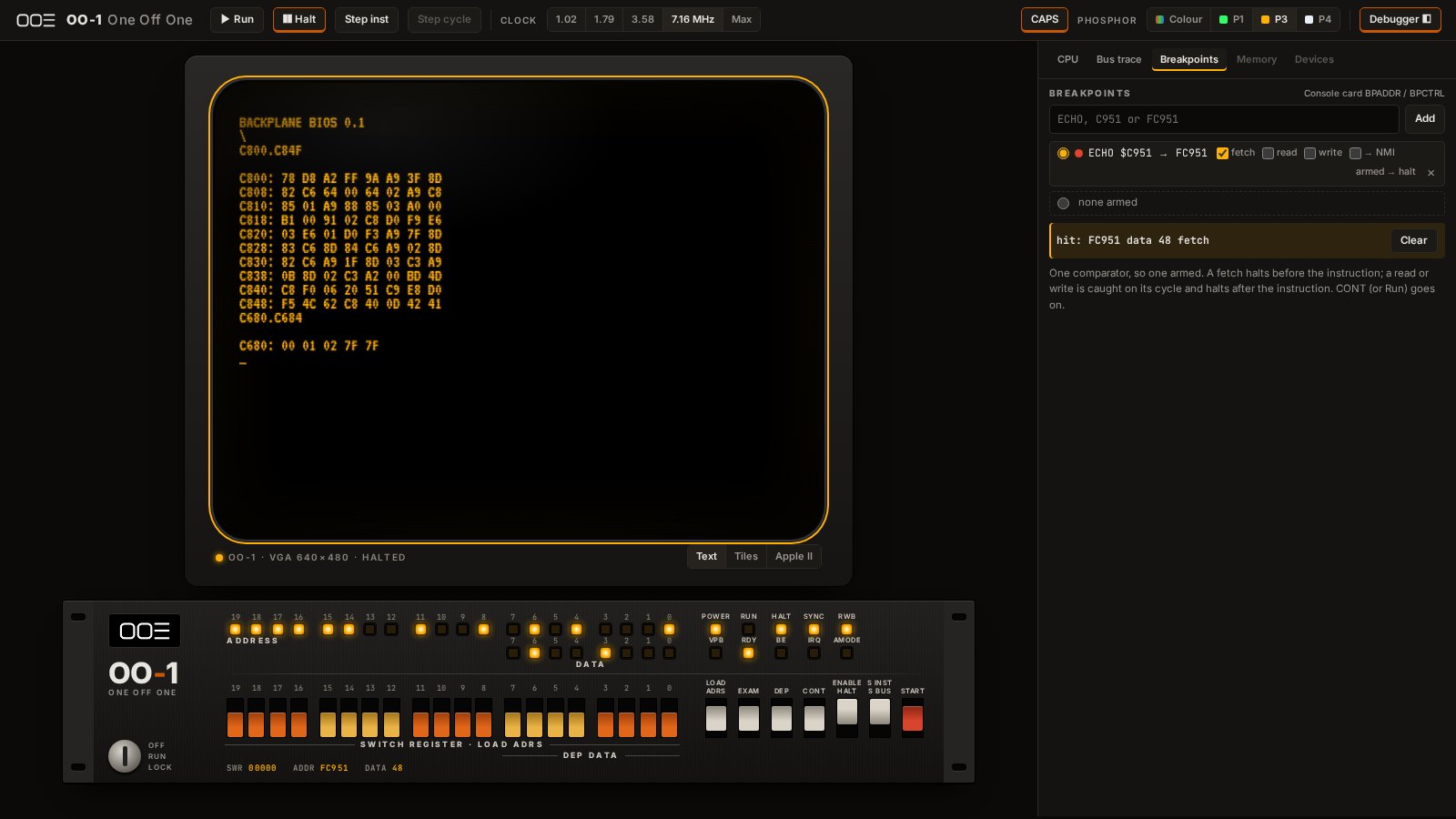
Task: Hit the red START panel switch
Action: (x=913, y=718)
